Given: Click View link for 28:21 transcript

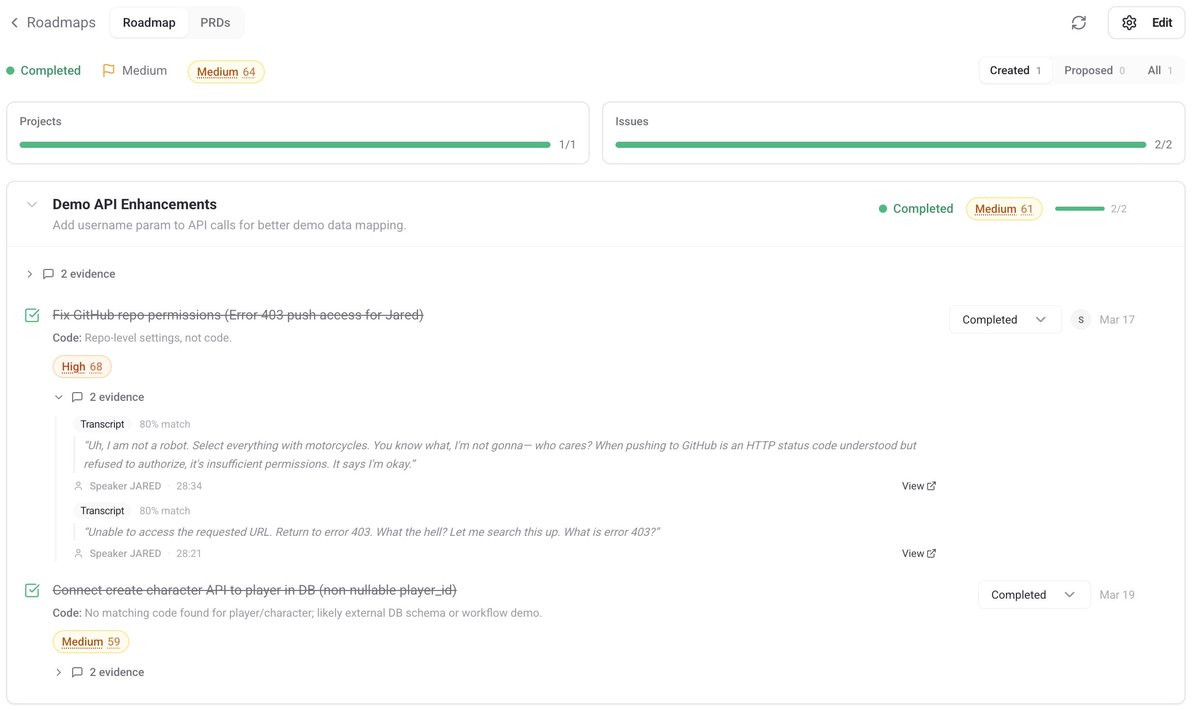Looking at the screenshot, I should tap(919, 553).
